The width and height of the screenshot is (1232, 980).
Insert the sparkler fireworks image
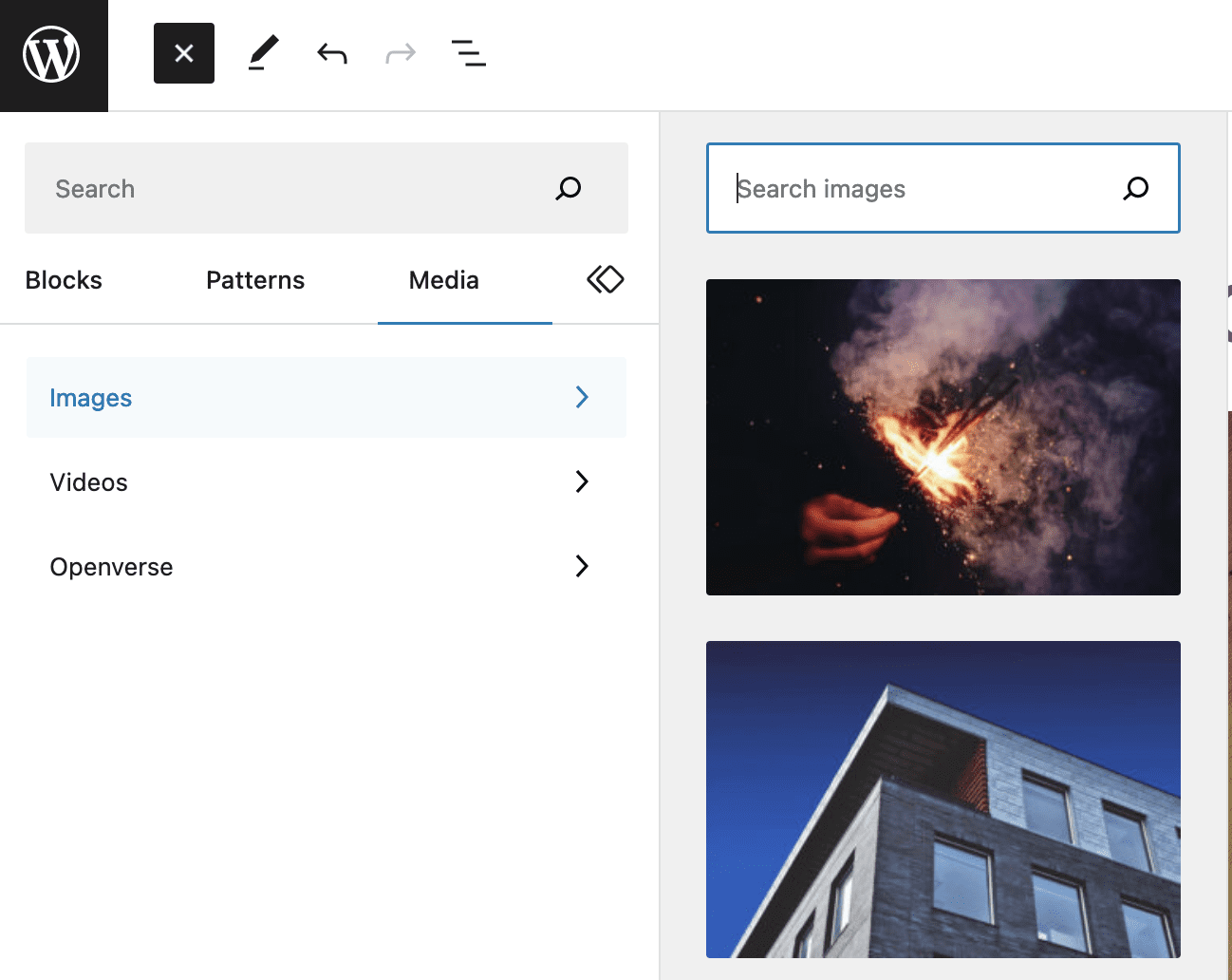[943, 437]
